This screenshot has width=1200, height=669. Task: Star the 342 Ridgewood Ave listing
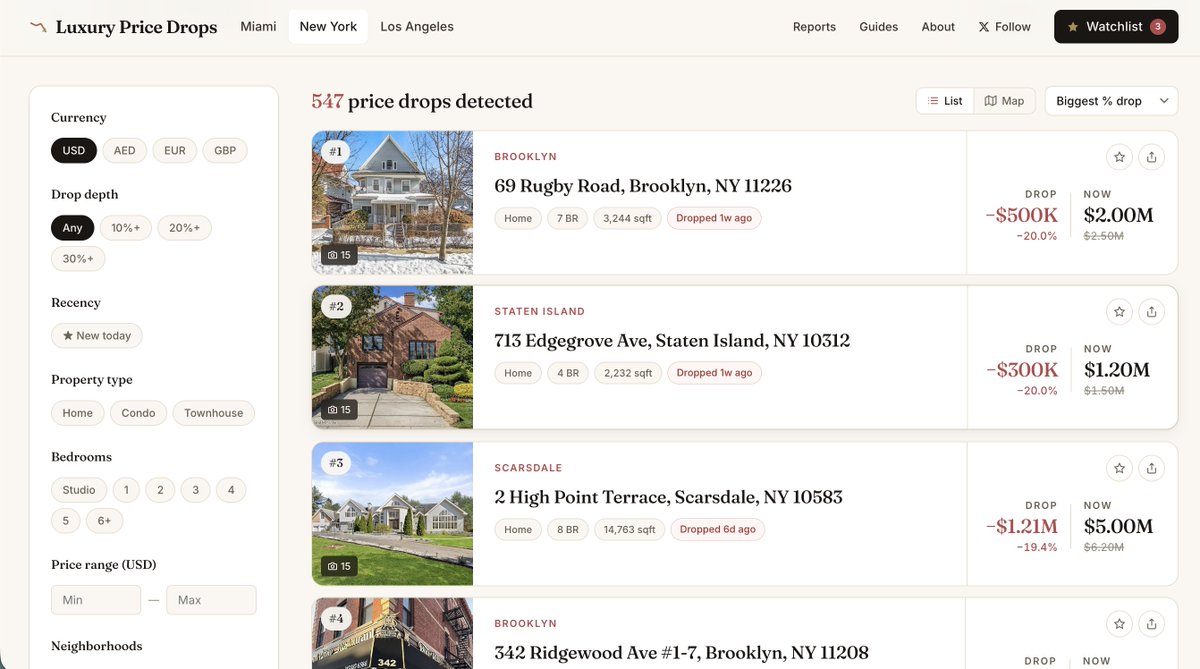(1119, 624)
